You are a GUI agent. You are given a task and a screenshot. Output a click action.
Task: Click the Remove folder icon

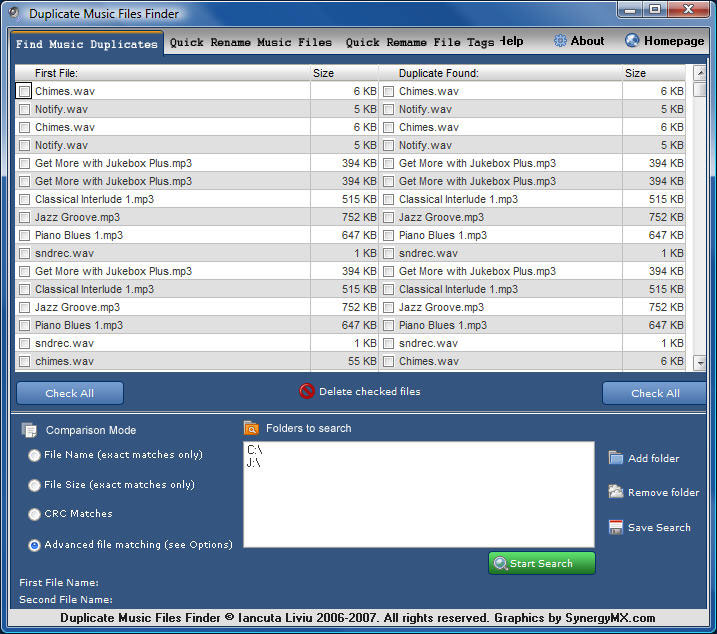[x=615, y=491]
